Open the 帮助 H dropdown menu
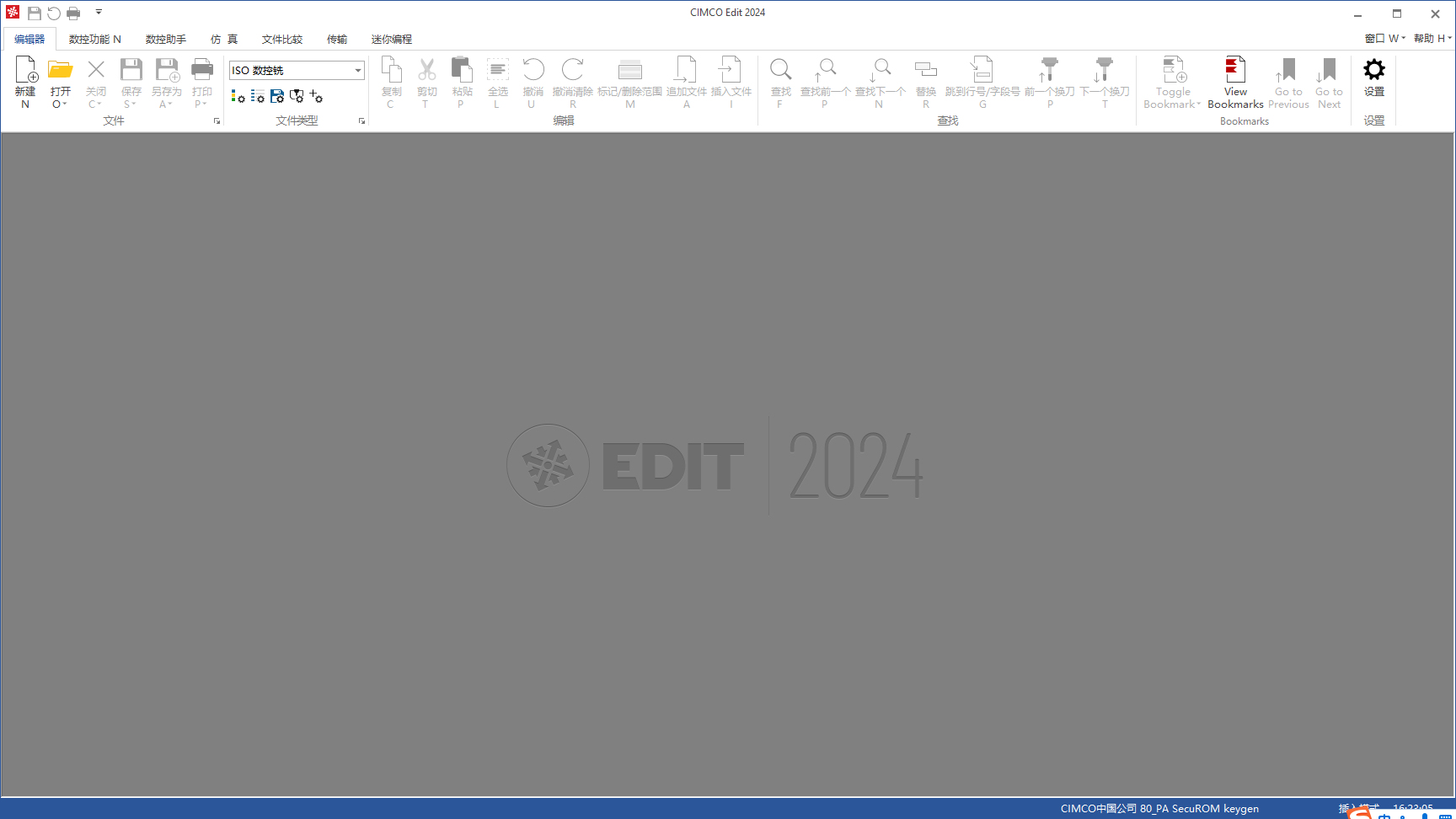Viewport: 1456px width, 819px height. (x=1432, y=39)
